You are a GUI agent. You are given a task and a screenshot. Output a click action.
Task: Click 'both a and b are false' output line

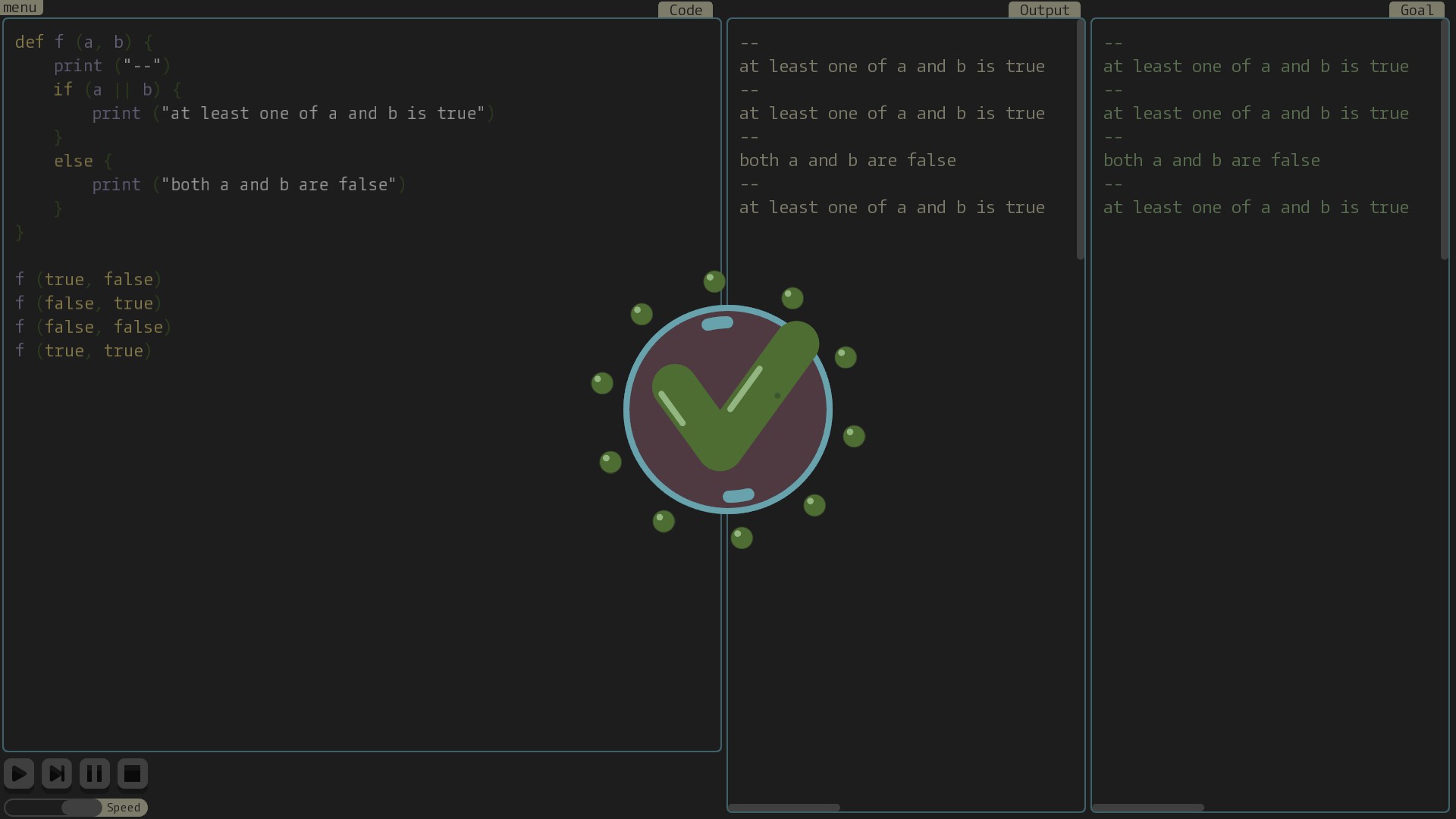click(847, 160)
